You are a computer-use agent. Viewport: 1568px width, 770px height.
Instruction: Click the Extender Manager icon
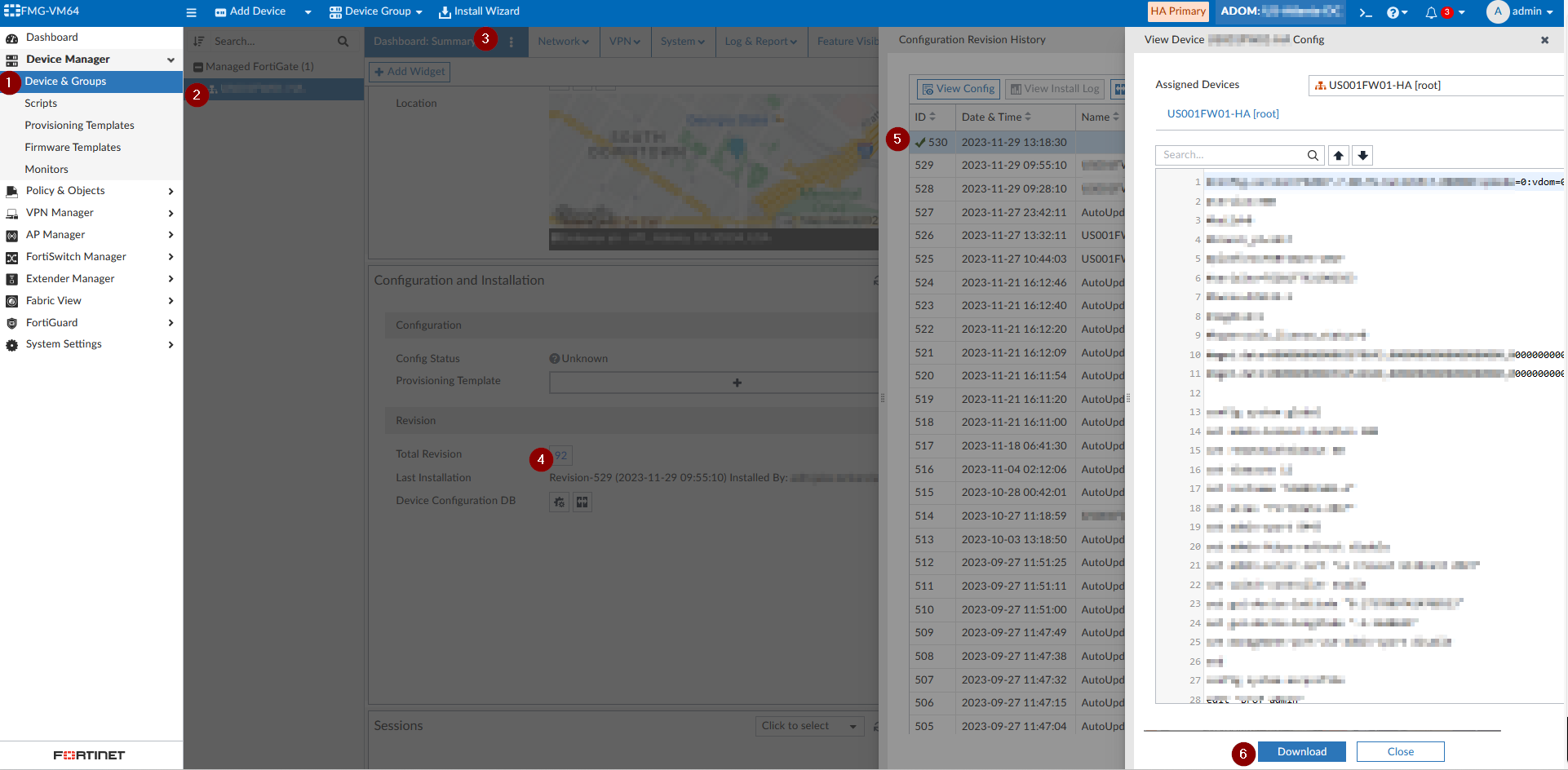tap(12, 279)
